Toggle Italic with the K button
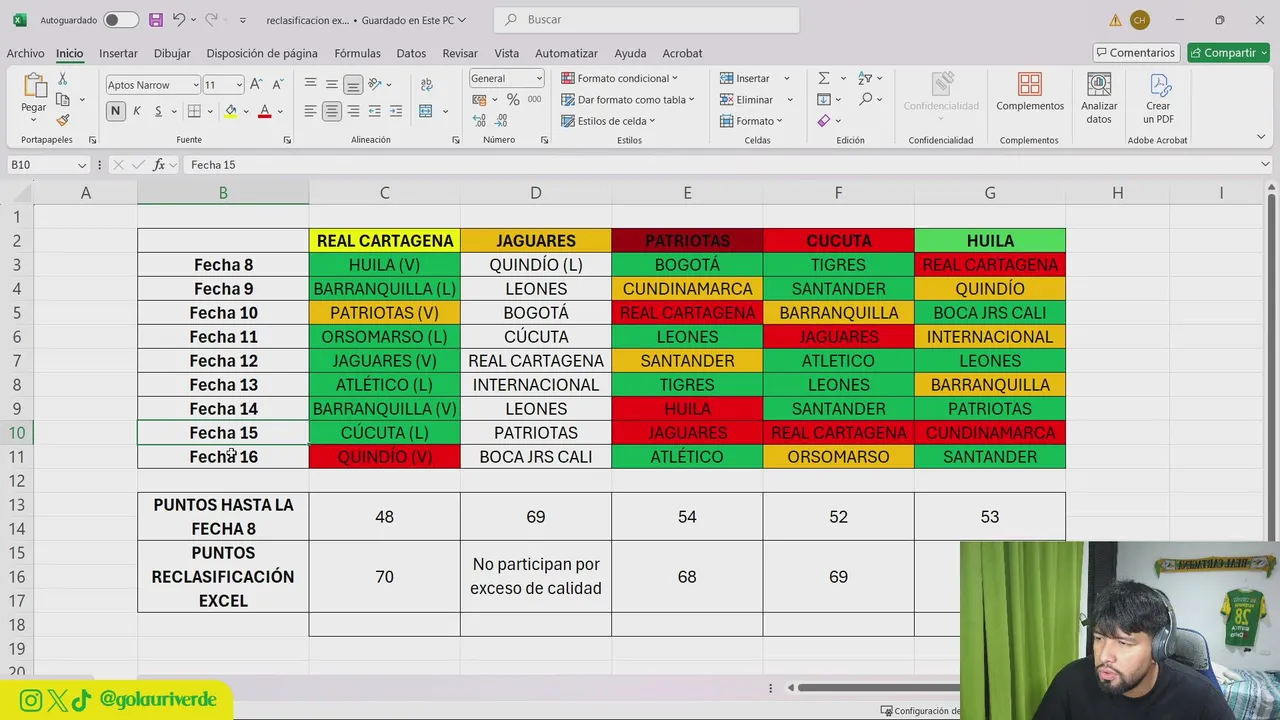1280x720 pixels. [138, 111]
